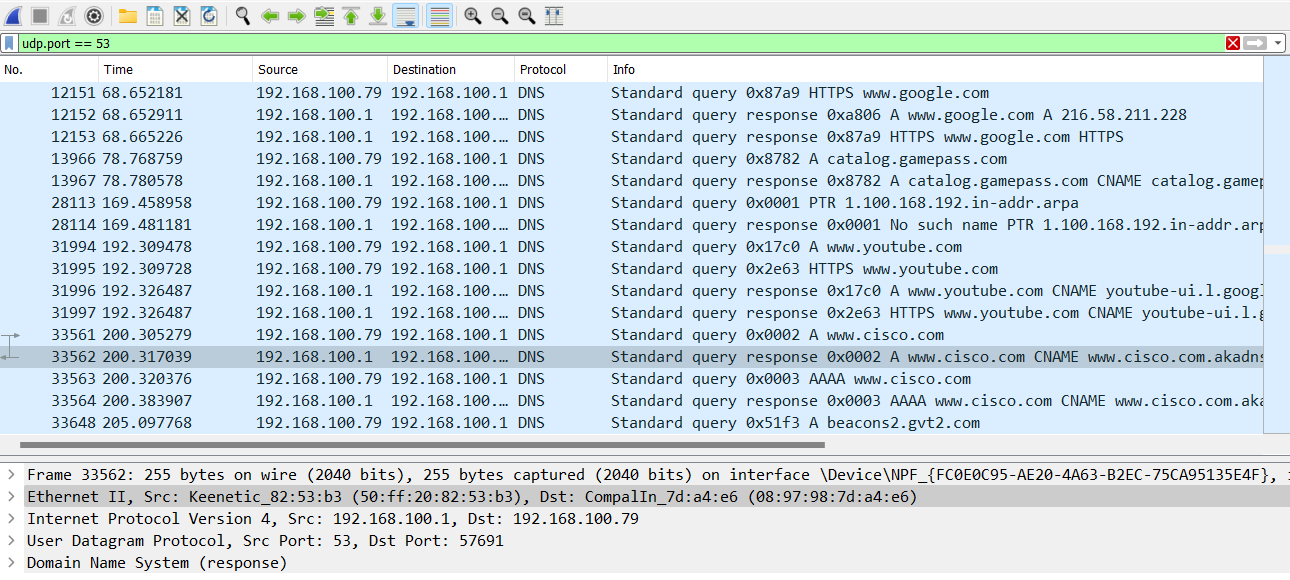Expand Internet Protocol Version 4 section
The image size is (1290, 580).
(11, 519)
